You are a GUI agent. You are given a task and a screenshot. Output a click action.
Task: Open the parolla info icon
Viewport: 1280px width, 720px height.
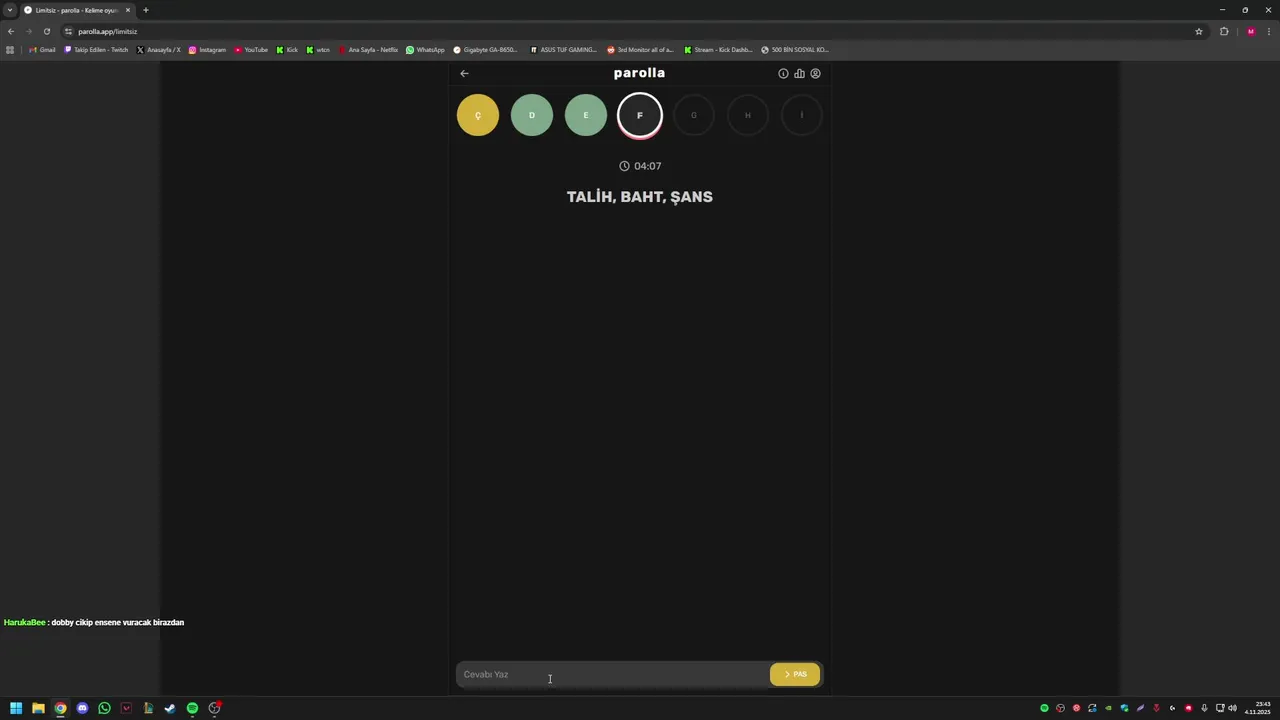coord(783,73)
